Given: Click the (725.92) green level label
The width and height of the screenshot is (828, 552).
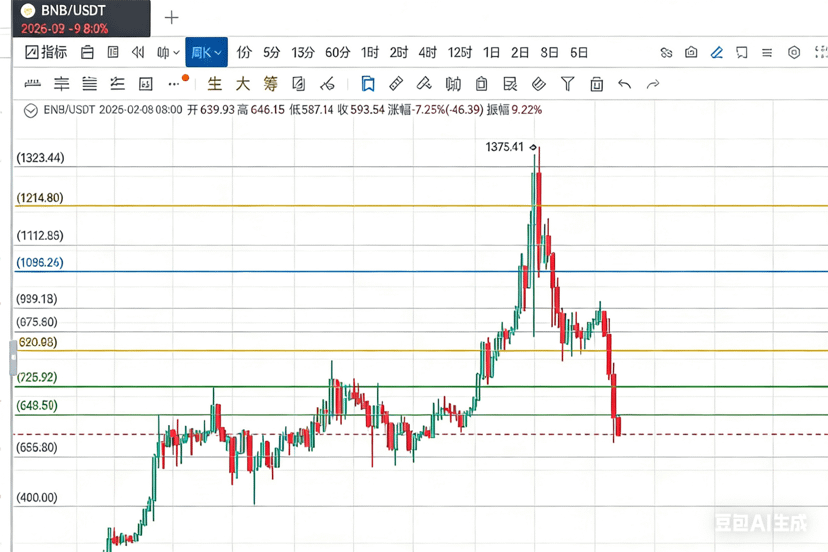Looking at the screenshot, I should (37, 377).
